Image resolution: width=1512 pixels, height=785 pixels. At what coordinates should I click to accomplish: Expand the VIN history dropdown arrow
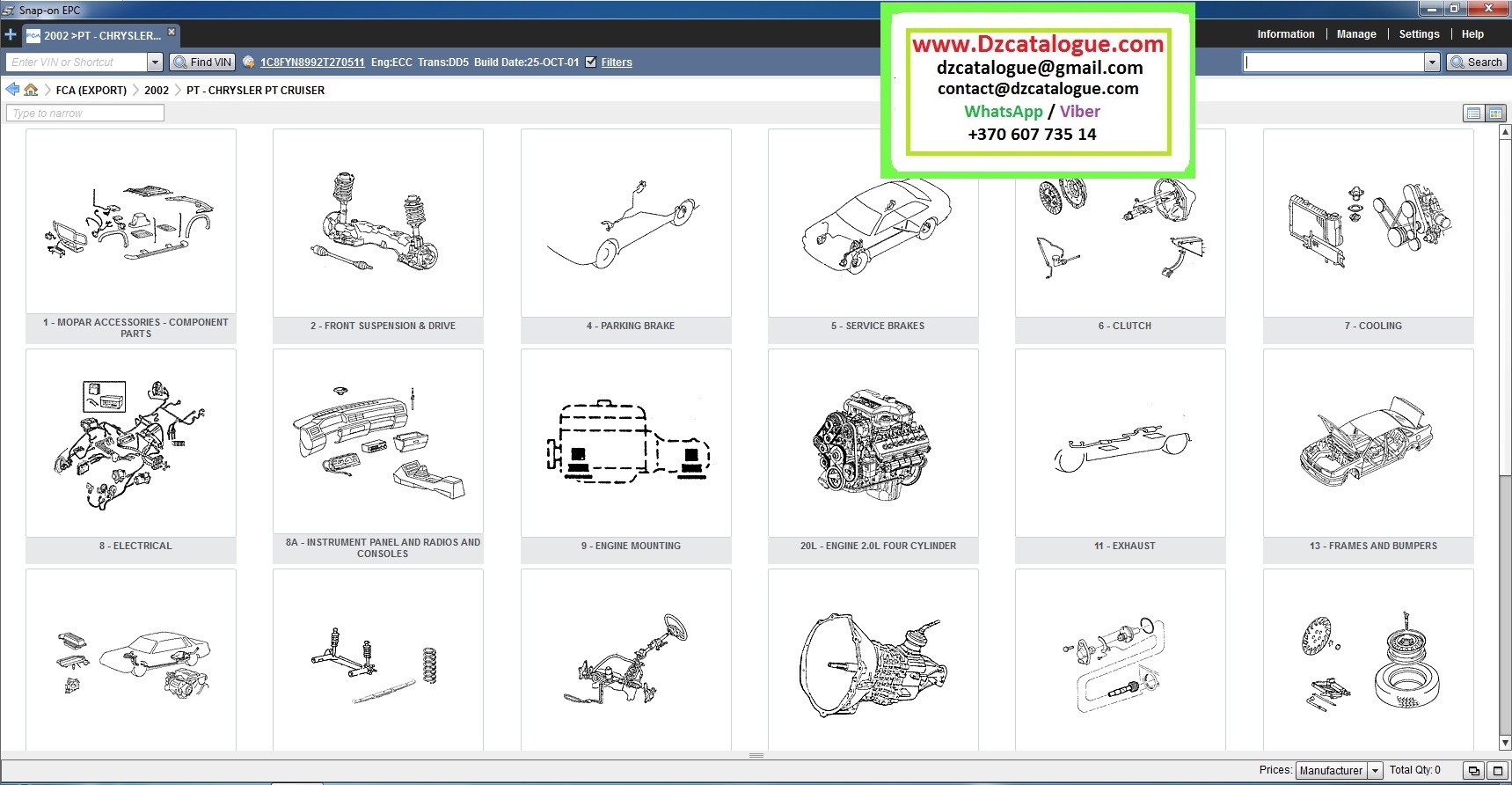pyautogui.click(x=155, y=62)
